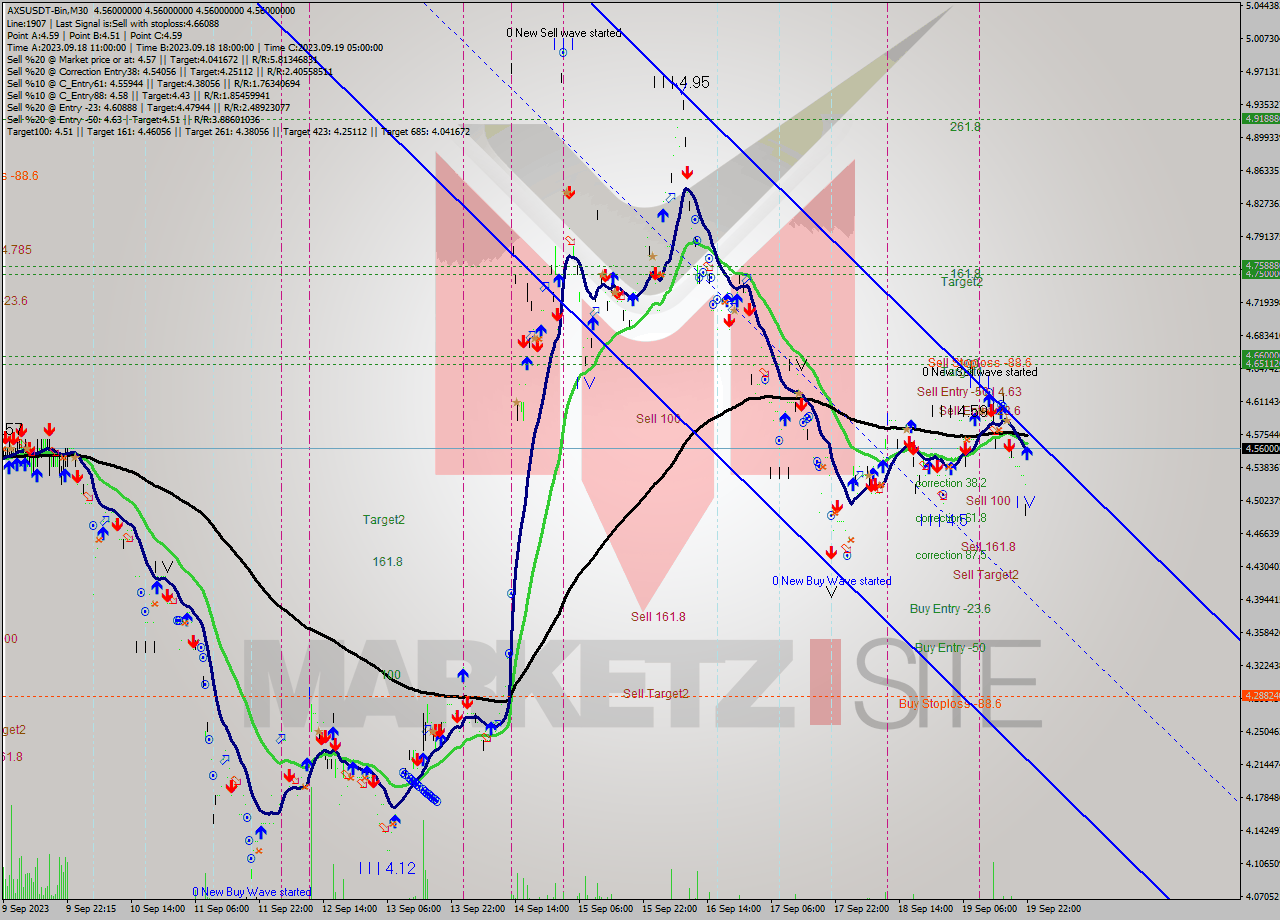
Task: Click the '19 Sep 06:00' time axis label
Action: point(990,909)
